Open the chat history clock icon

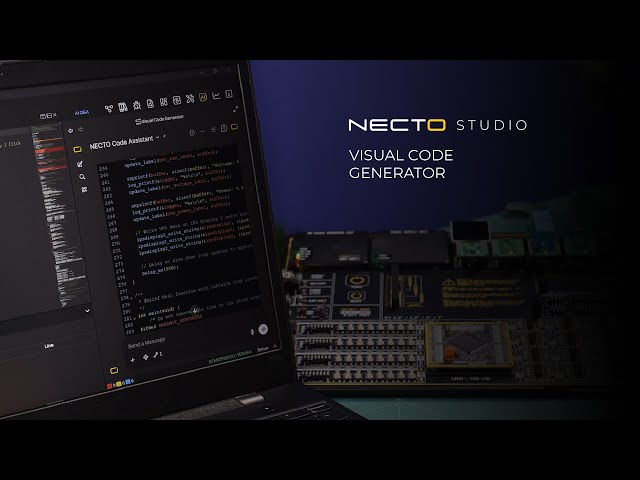[192, 133]
